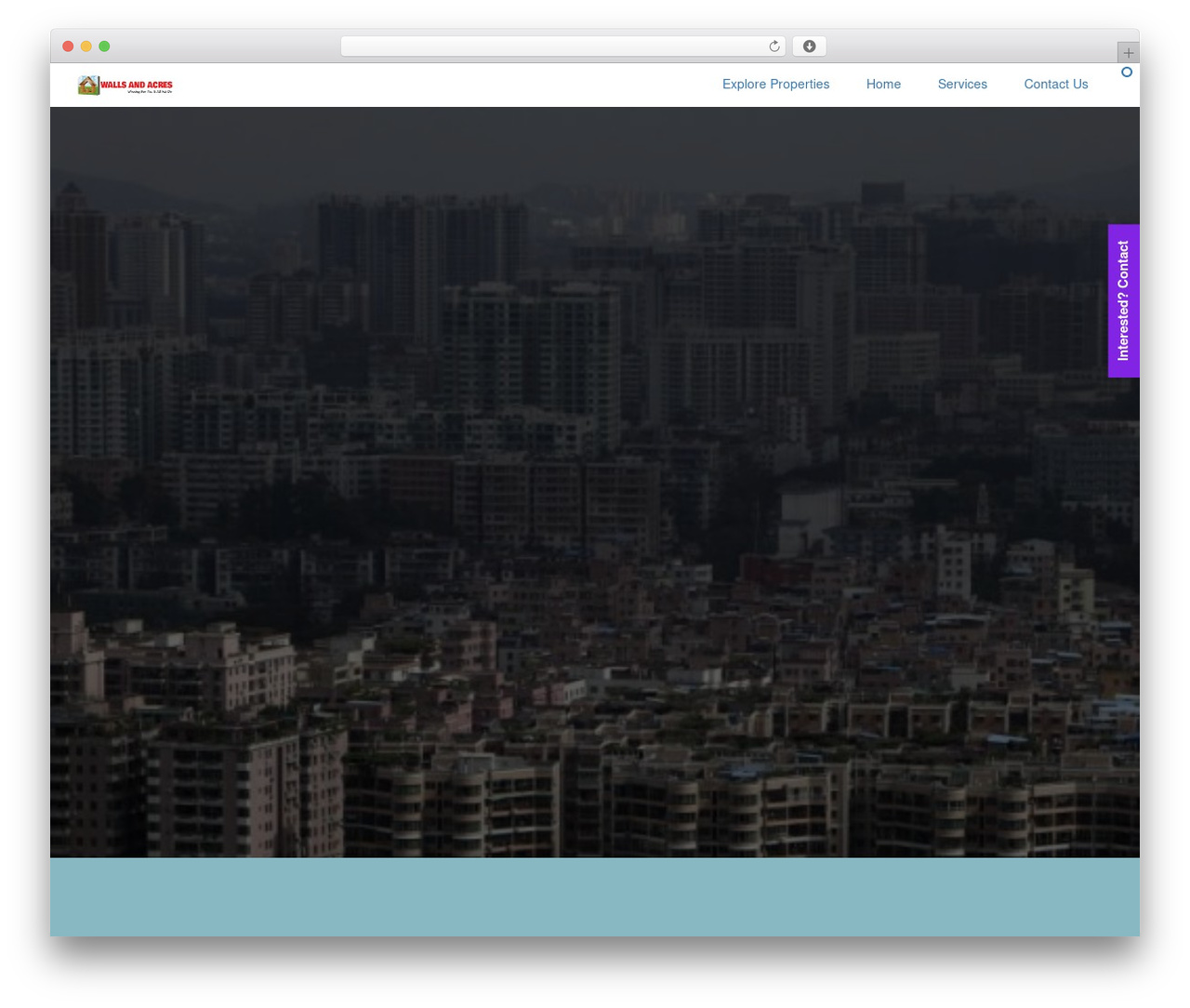Image resolution: width=1190 pixels, height=1008 pixels.
Task: Maximize the window using the green button
Action: [104, 46]
